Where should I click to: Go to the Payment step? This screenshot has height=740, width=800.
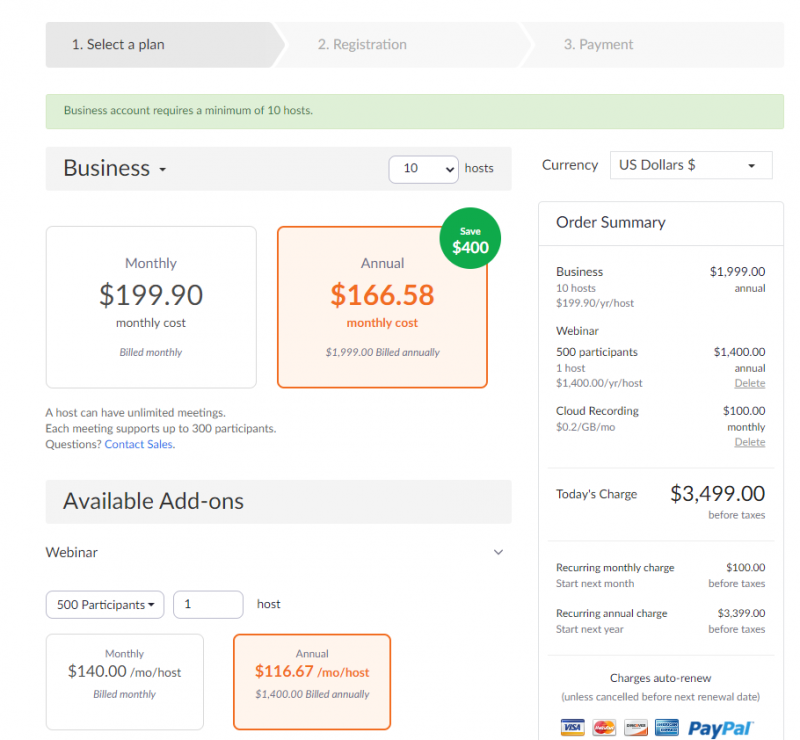[598, 44]
